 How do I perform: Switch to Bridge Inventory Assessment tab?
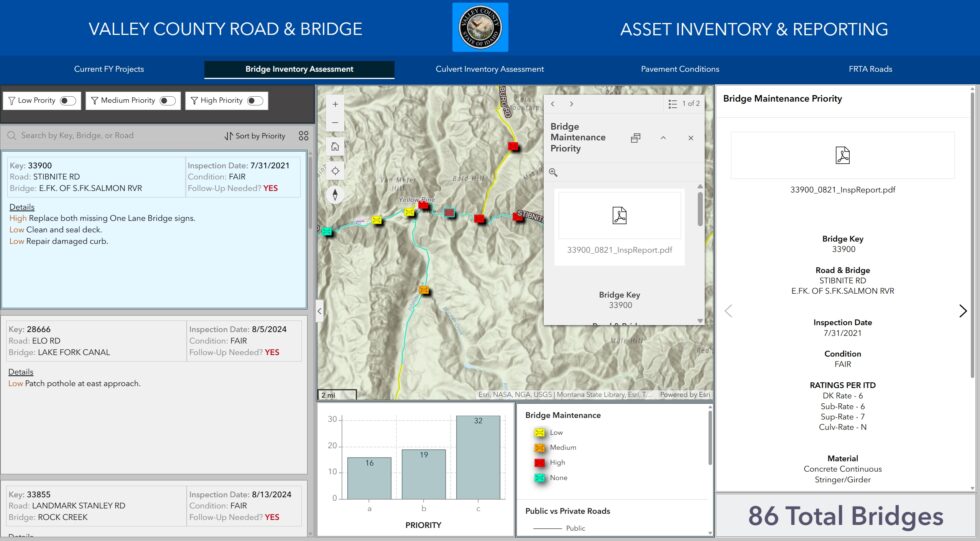pos(299,69)
